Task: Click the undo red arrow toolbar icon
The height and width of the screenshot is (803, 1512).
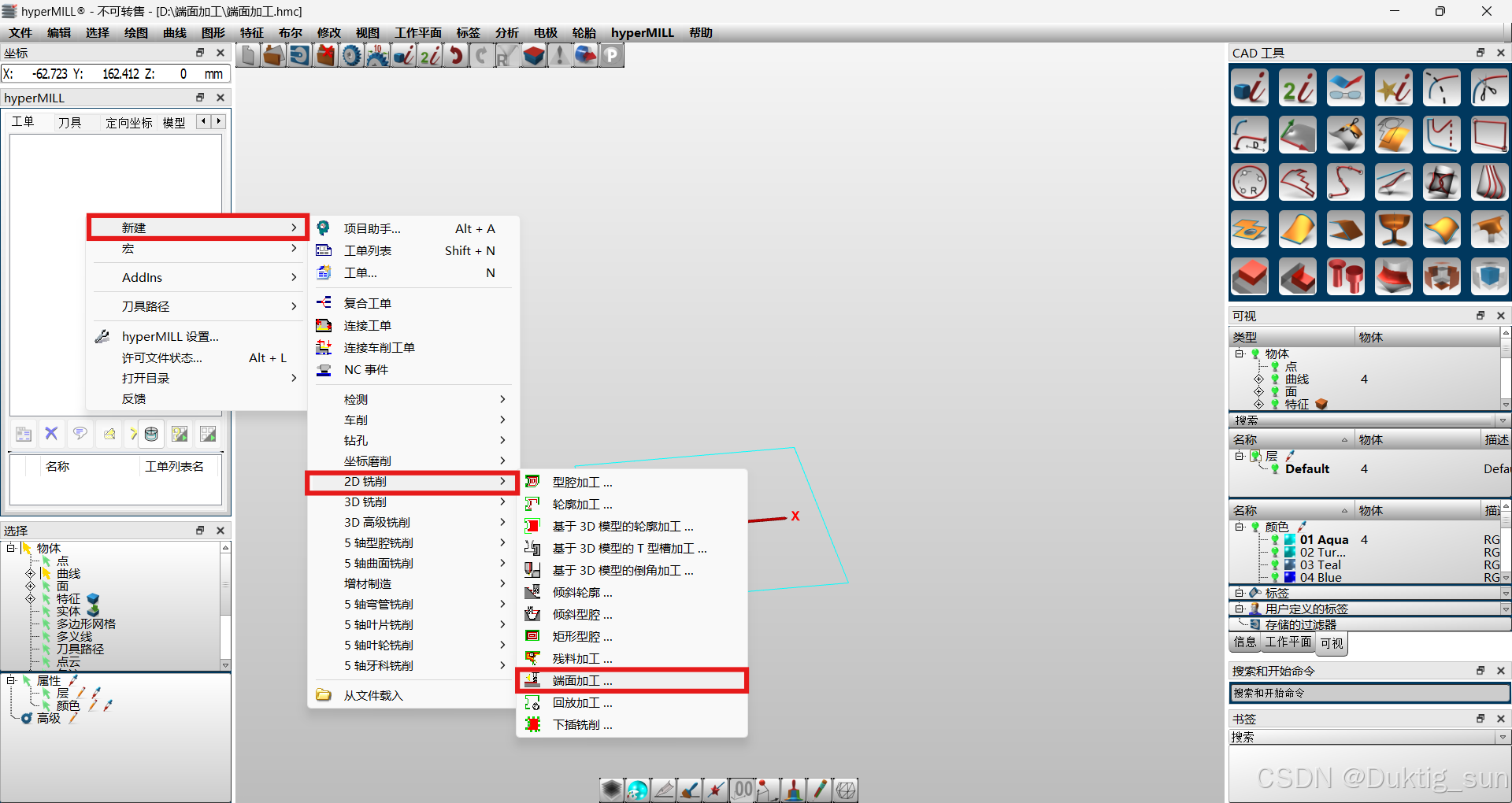Action: click(456, 56)
